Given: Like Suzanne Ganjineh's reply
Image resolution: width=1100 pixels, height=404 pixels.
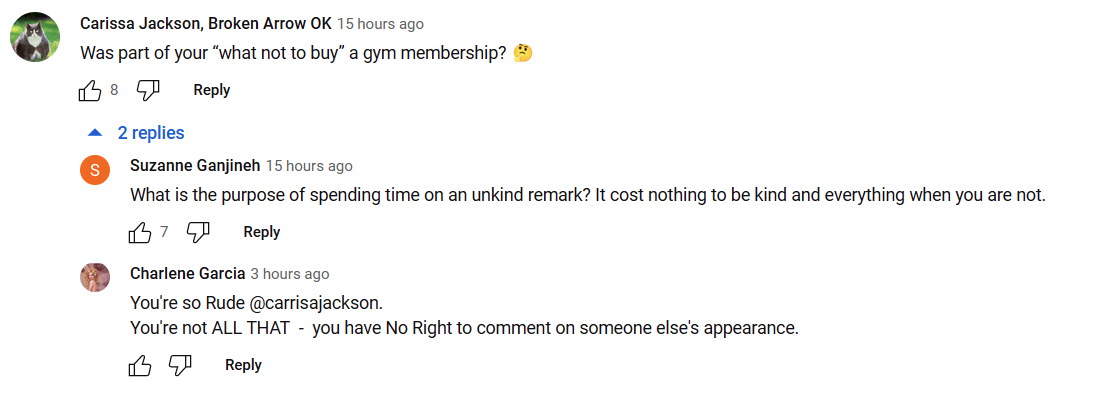Looking at the screenshot, I should [140, 232].
